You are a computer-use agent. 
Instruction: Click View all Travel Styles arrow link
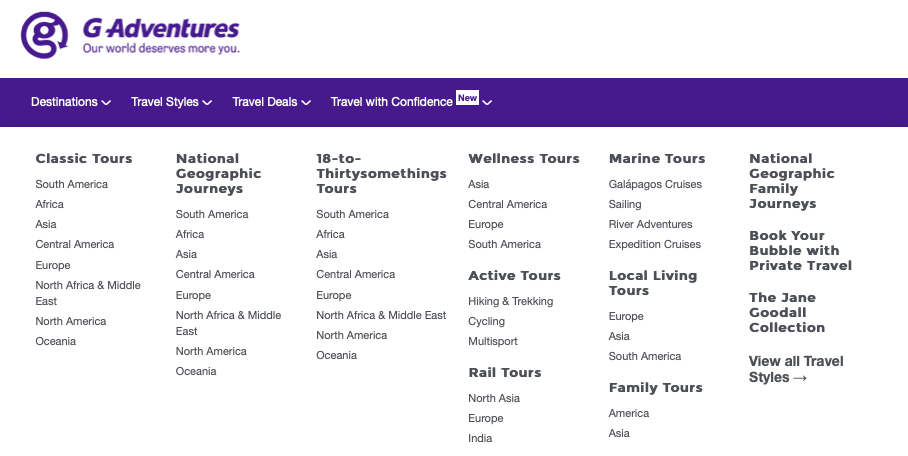point(796,369)
